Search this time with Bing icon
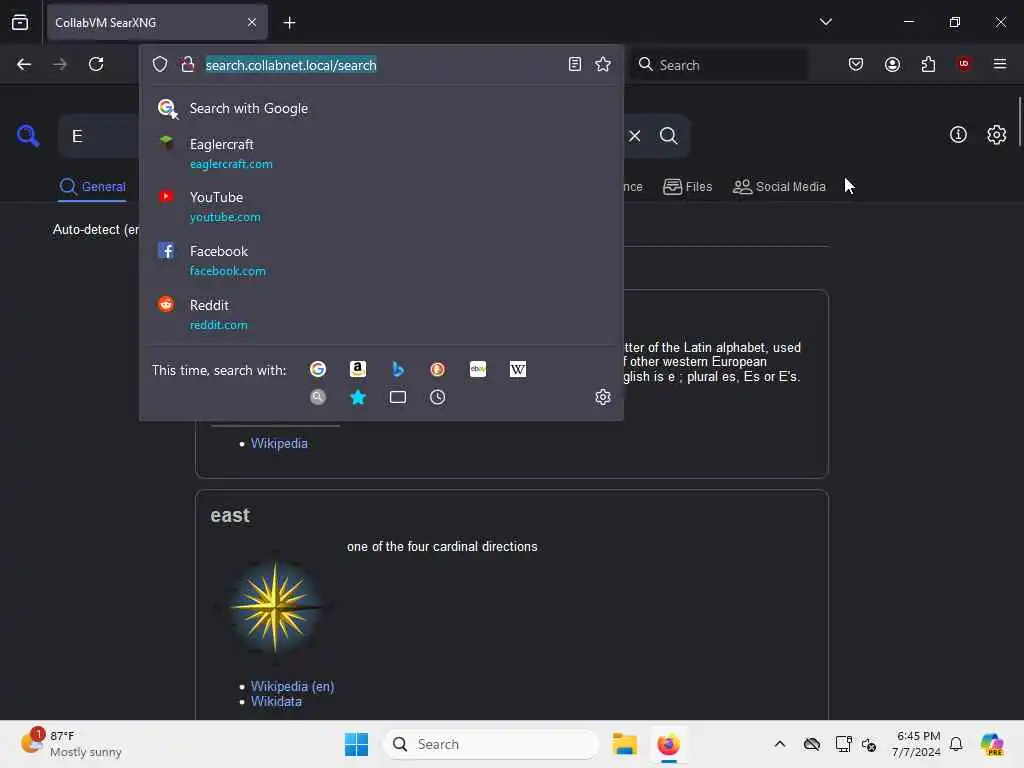The image size is (1024, 768). click(398, 370)
